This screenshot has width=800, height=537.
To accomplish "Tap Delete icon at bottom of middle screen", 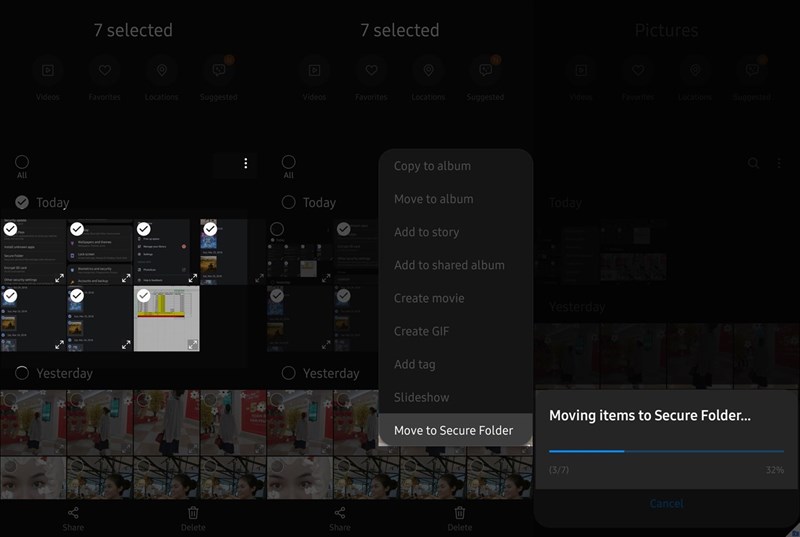I will [460, 517].
